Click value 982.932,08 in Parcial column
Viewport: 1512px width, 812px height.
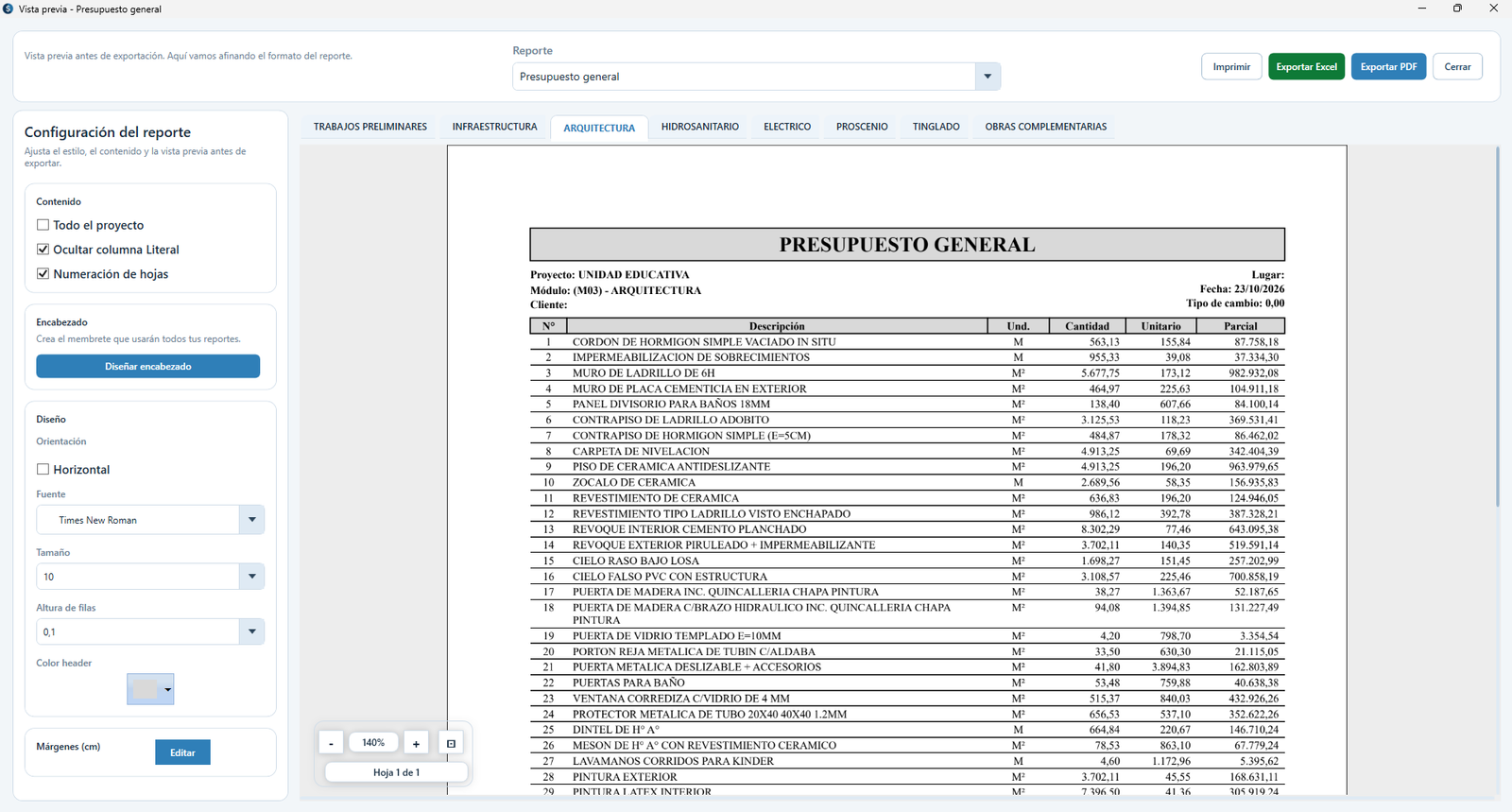coord(1253,373)
